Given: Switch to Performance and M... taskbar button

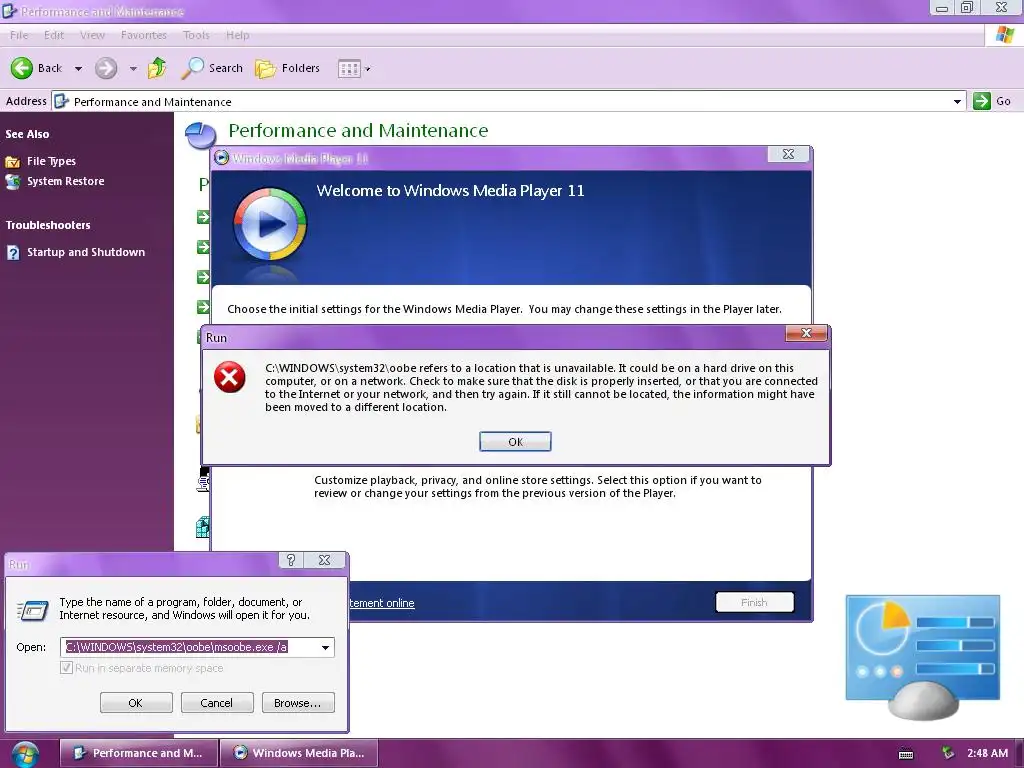Looking at the screenshot, I should (x=139, y=753).
